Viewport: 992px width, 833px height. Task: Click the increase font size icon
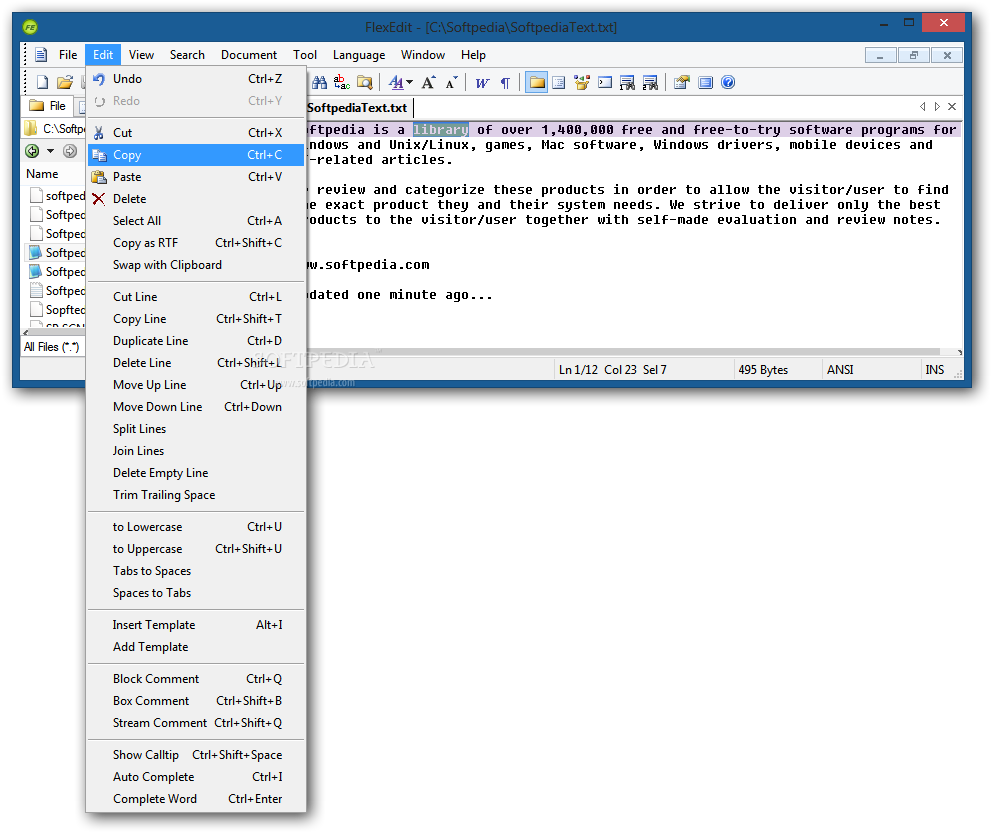(429, 82)
